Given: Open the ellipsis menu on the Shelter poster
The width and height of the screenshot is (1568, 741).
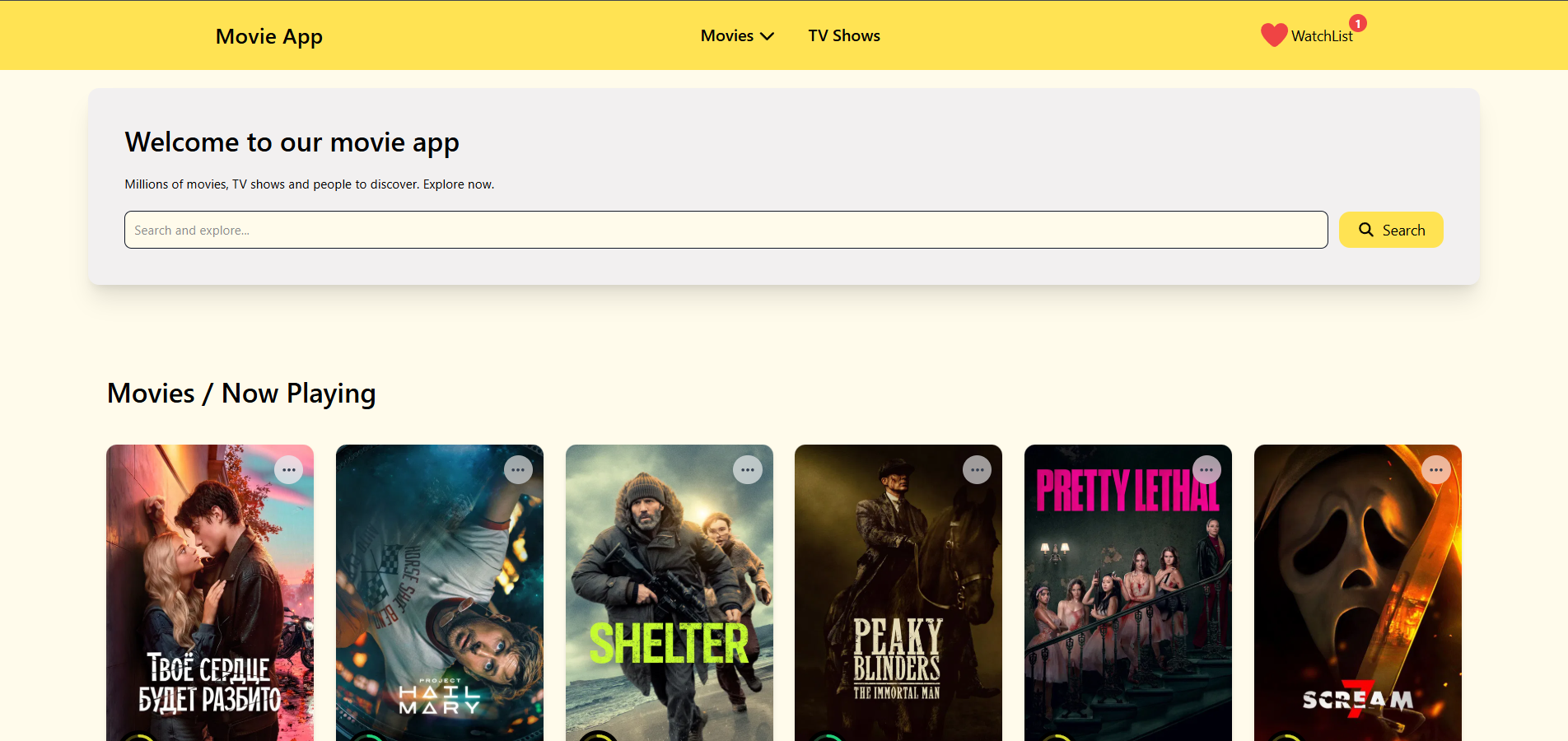Looking at the screenshot, I should [x=748, y=469].
